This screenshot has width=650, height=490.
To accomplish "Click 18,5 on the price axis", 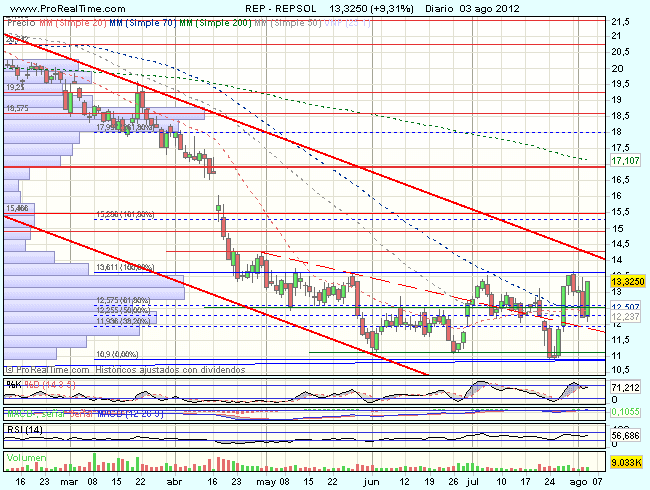I will tap(620, 116).
